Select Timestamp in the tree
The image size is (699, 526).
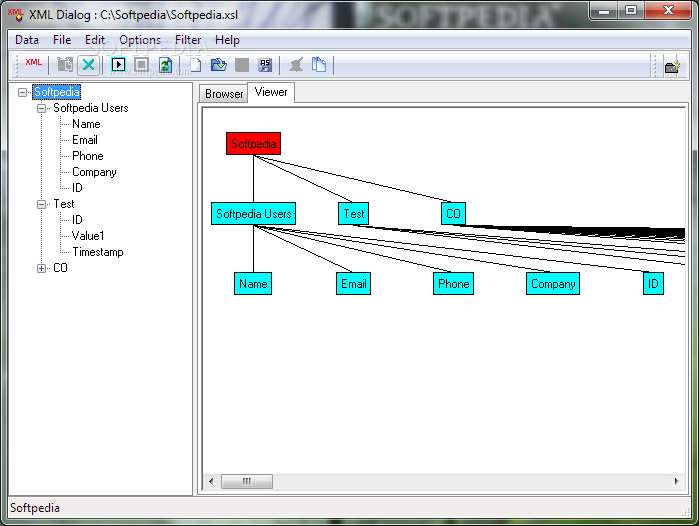click(98, 252)
